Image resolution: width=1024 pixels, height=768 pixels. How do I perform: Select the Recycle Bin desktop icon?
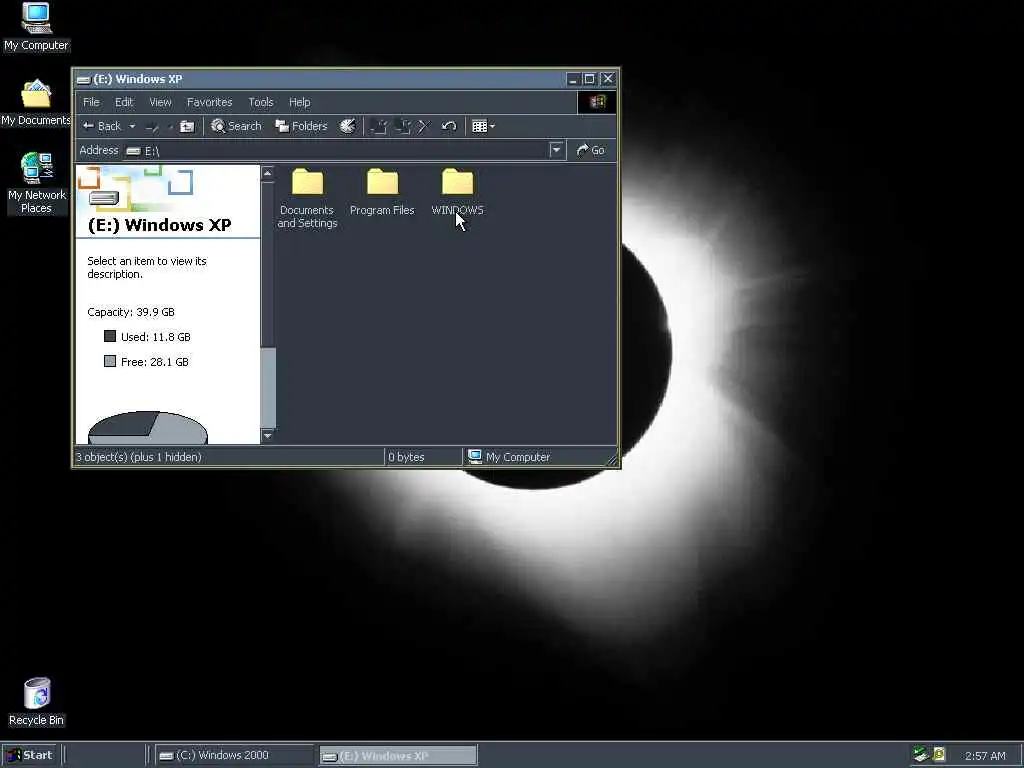click(x=36, y=703)
